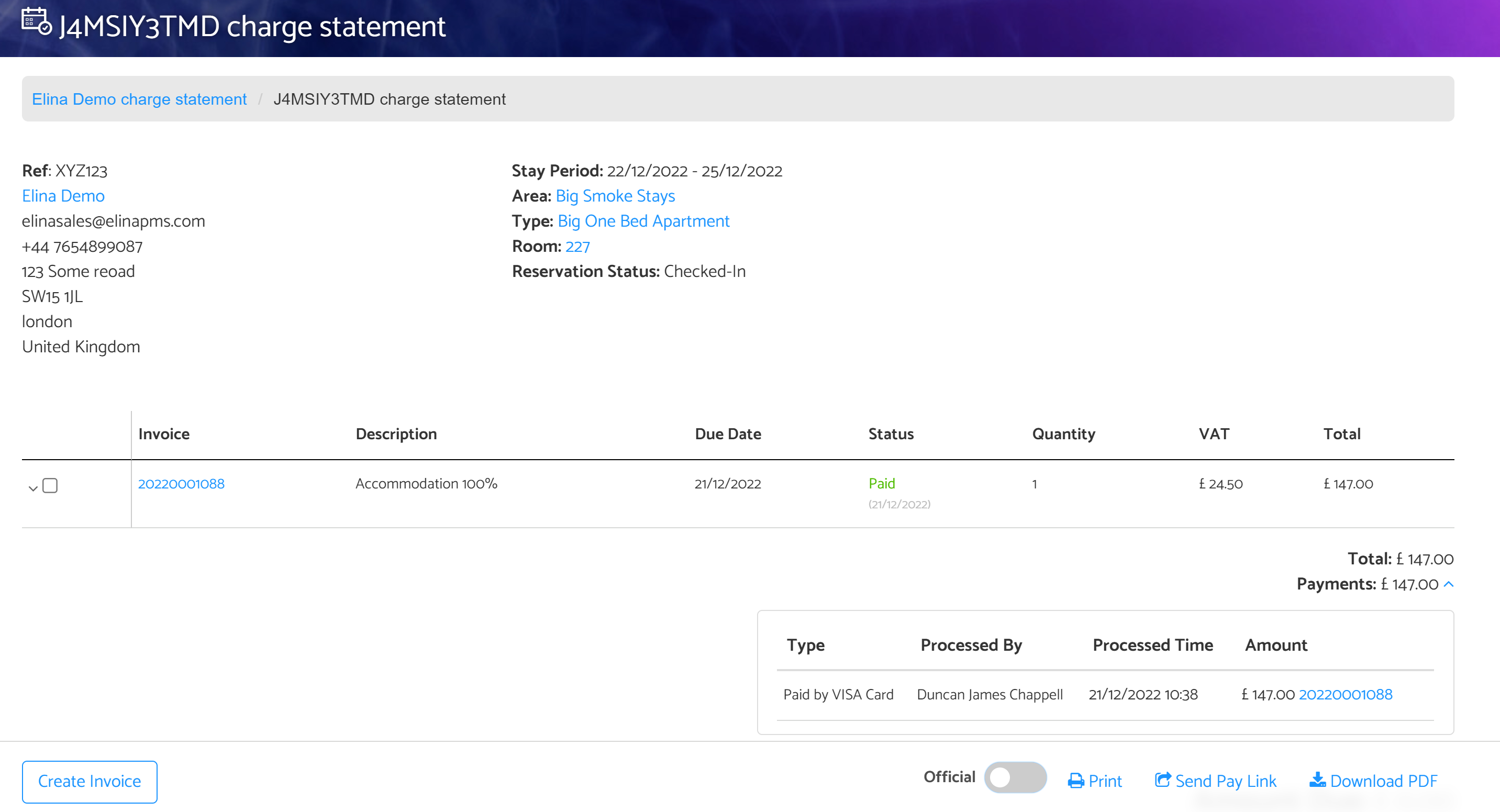Click the phone number +44 7654899087

coord(82,247)
